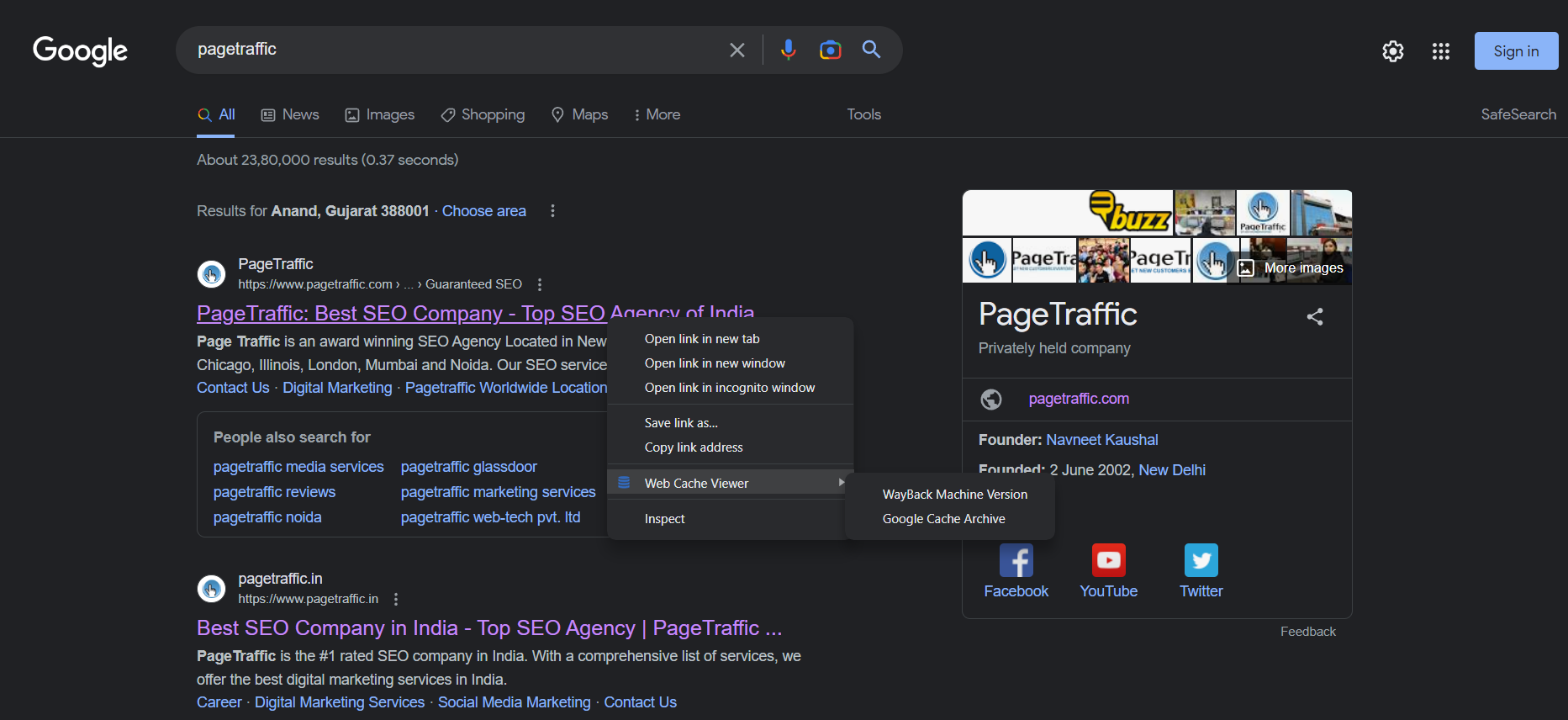Viewport: 1568px width, 720px height.
Task: Choose Open link in new tab
Action: point(730,339)
